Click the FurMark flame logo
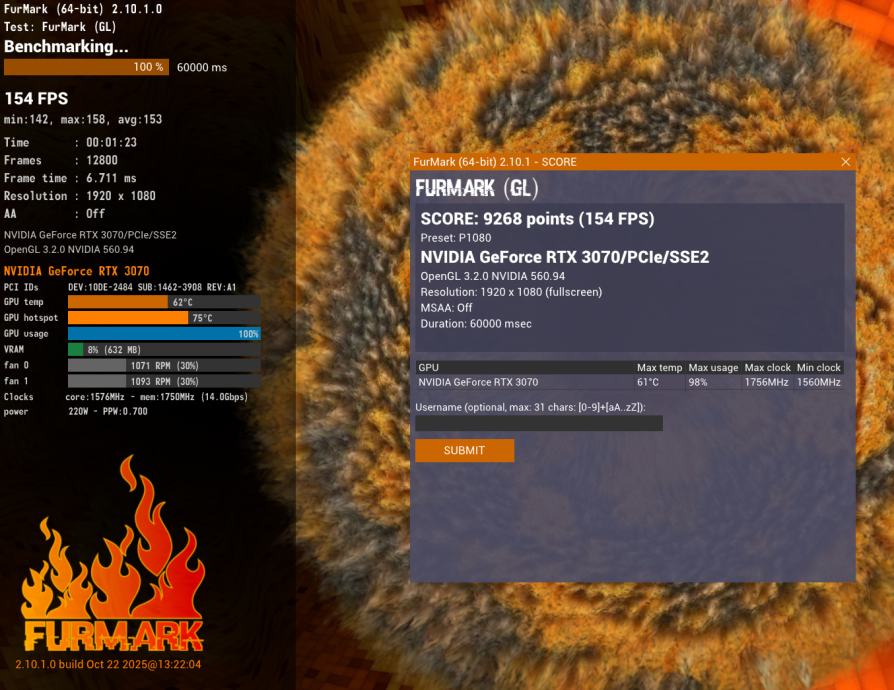 click(x=113, y=554)
